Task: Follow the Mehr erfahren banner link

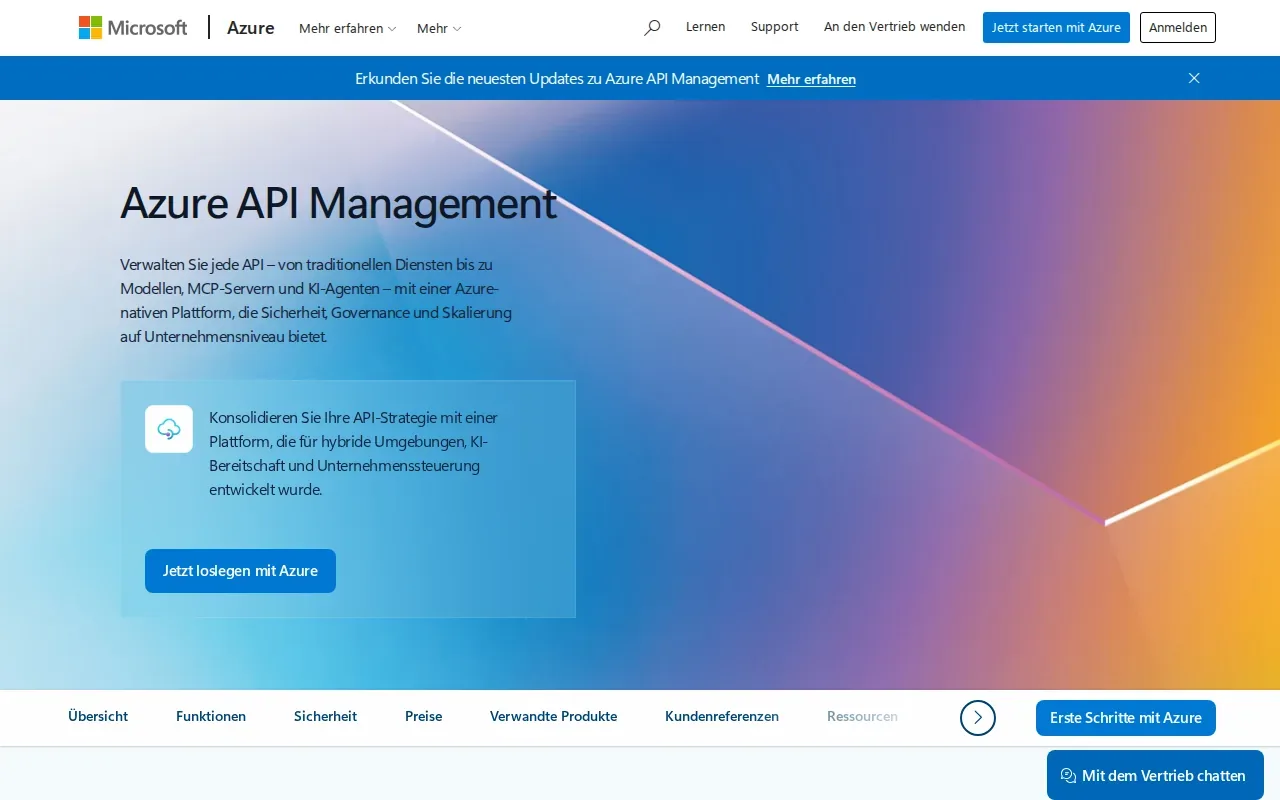Action: [811, 79]
